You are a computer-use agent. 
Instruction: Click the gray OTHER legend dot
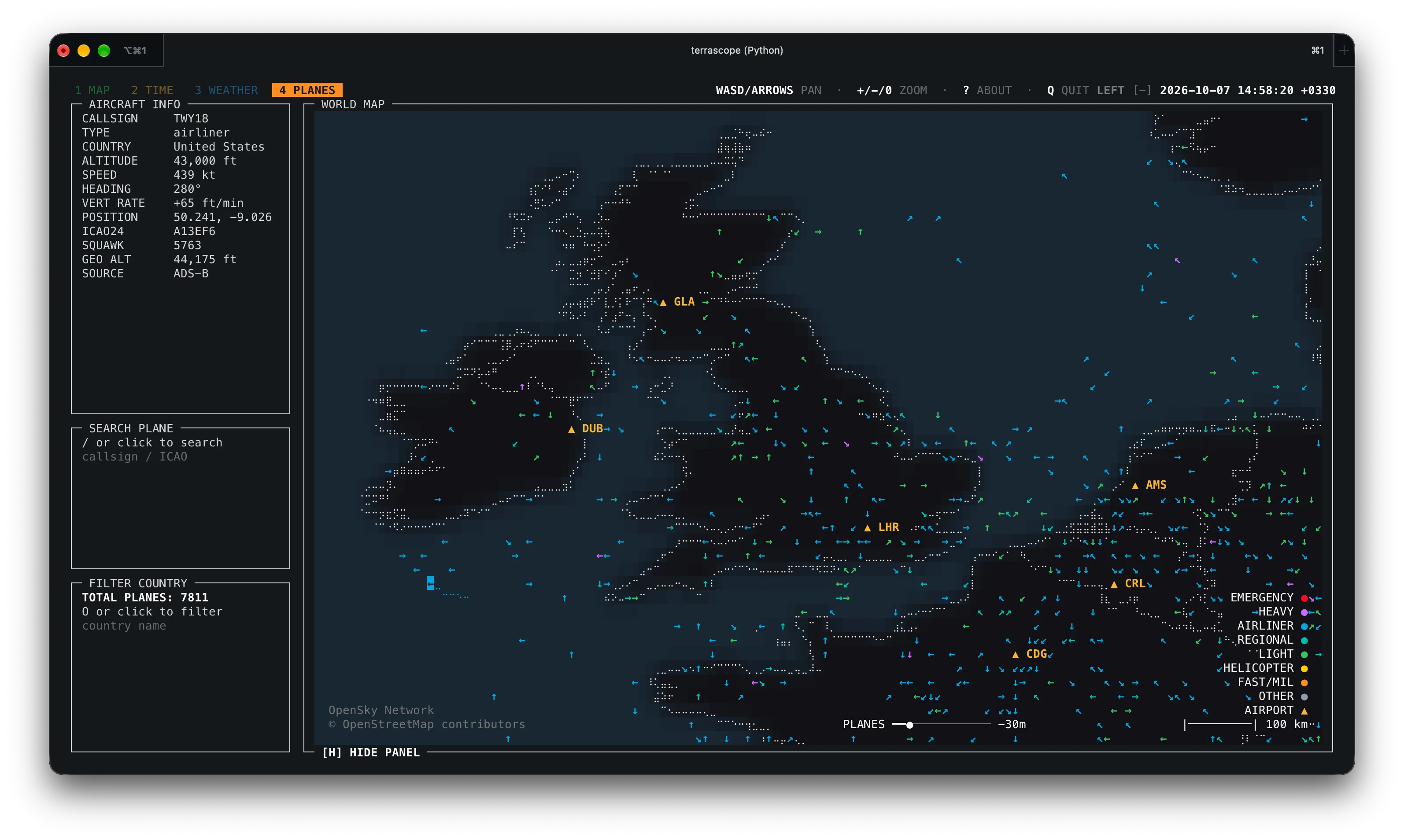pos(1304,697)
